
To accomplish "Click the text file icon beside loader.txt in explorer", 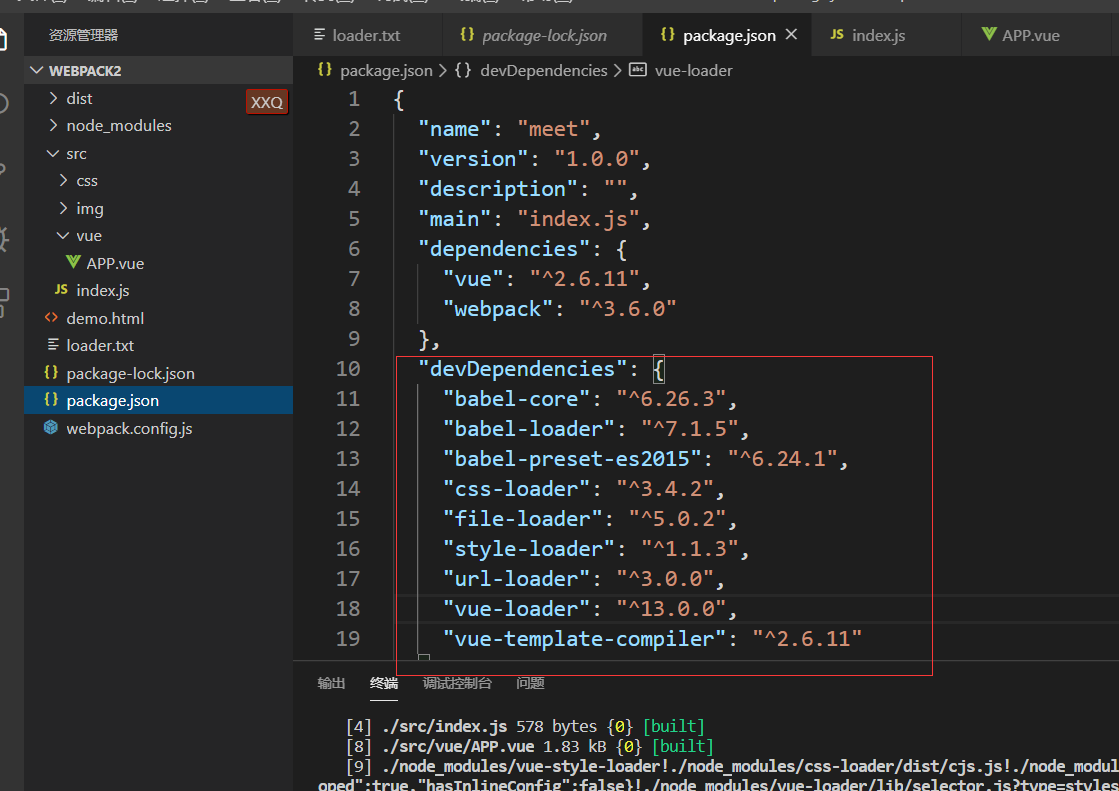I will 53,345.
